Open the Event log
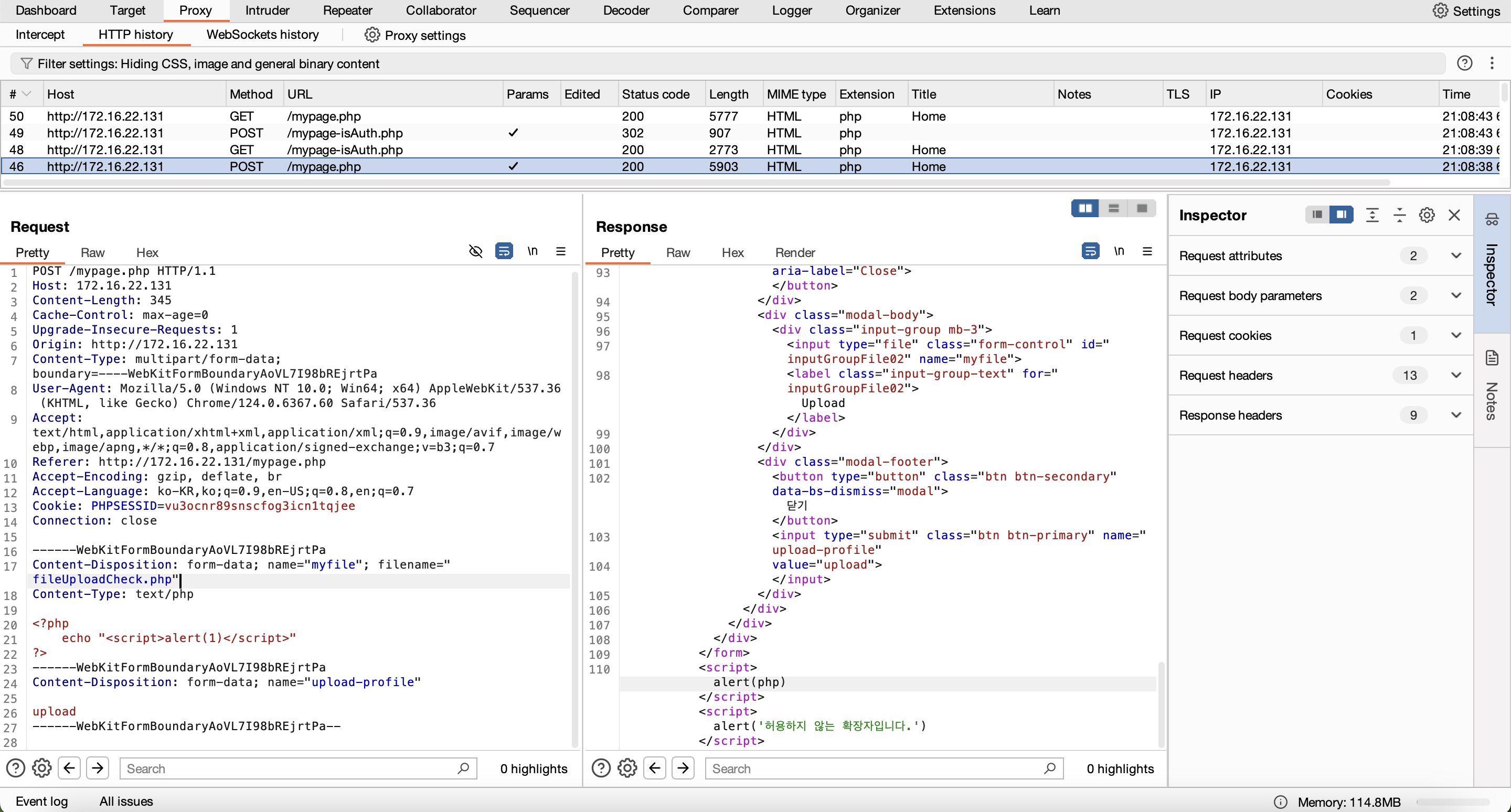The image size is (1511, 812). click(41, 802)
